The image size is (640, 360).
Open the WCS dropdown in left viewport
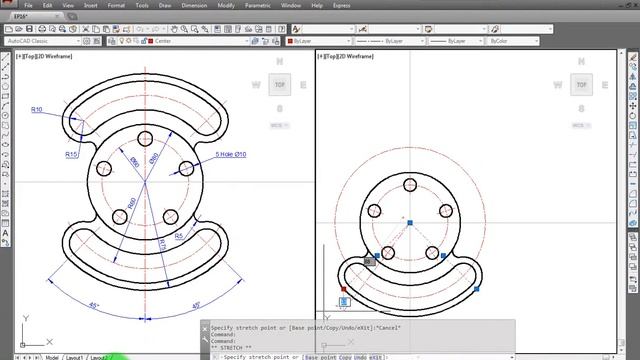[x=280, y=125]
